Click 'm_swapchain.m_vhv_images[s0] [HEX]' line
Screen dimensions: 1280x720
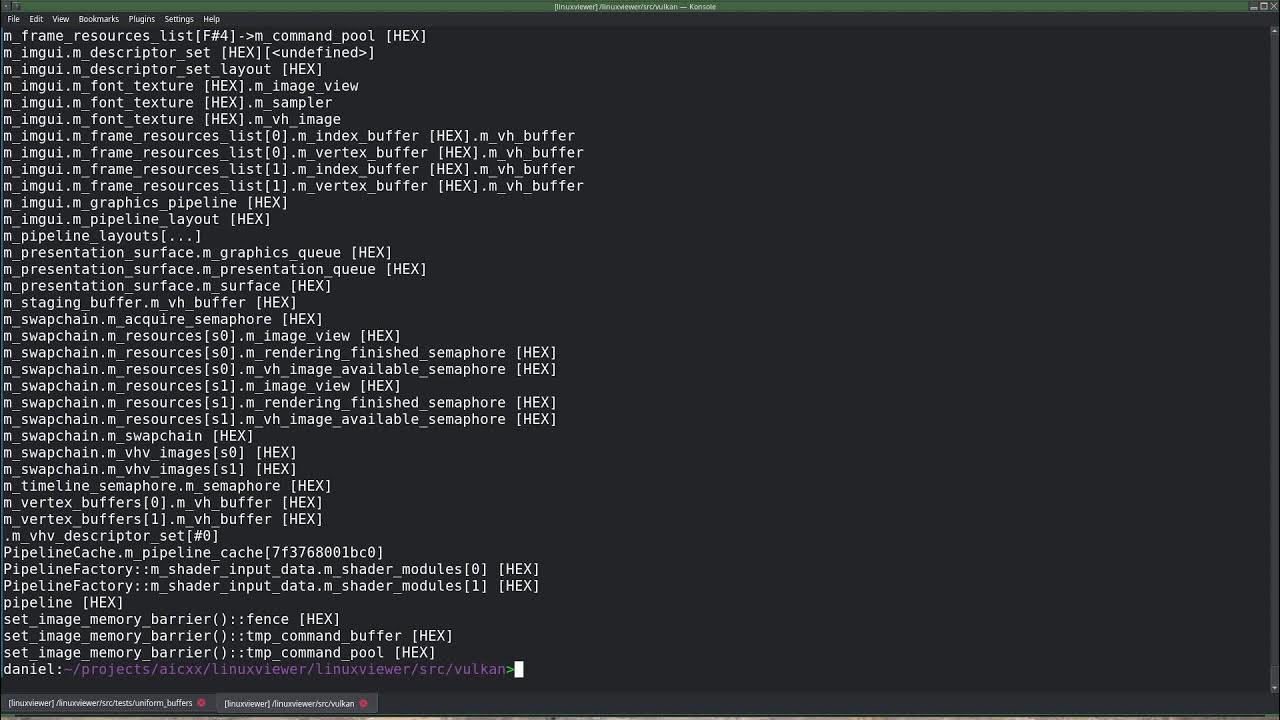coord(150,452)
